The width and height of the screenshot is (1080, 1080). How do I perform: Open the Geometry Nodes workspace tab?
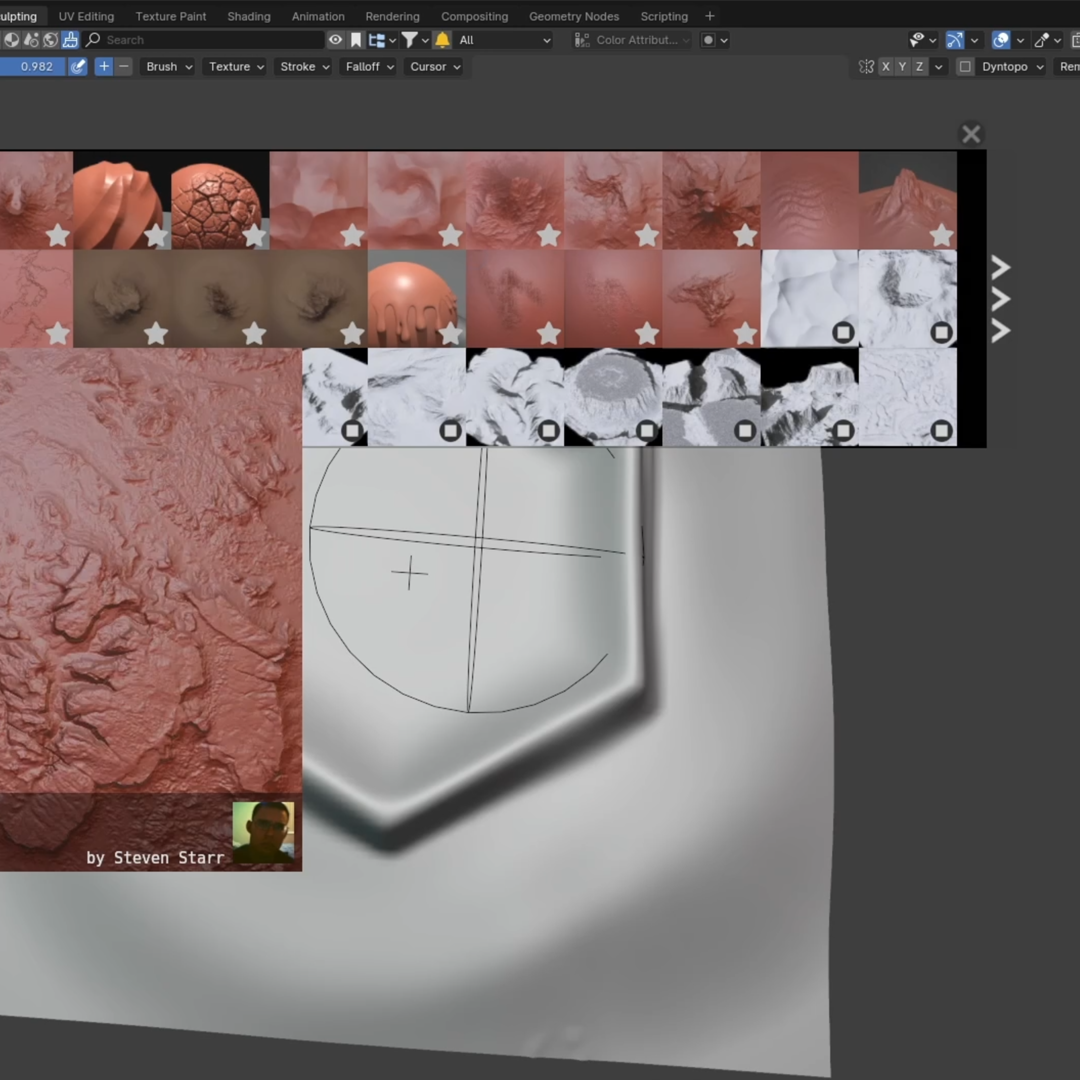click(x=574, y=16)
